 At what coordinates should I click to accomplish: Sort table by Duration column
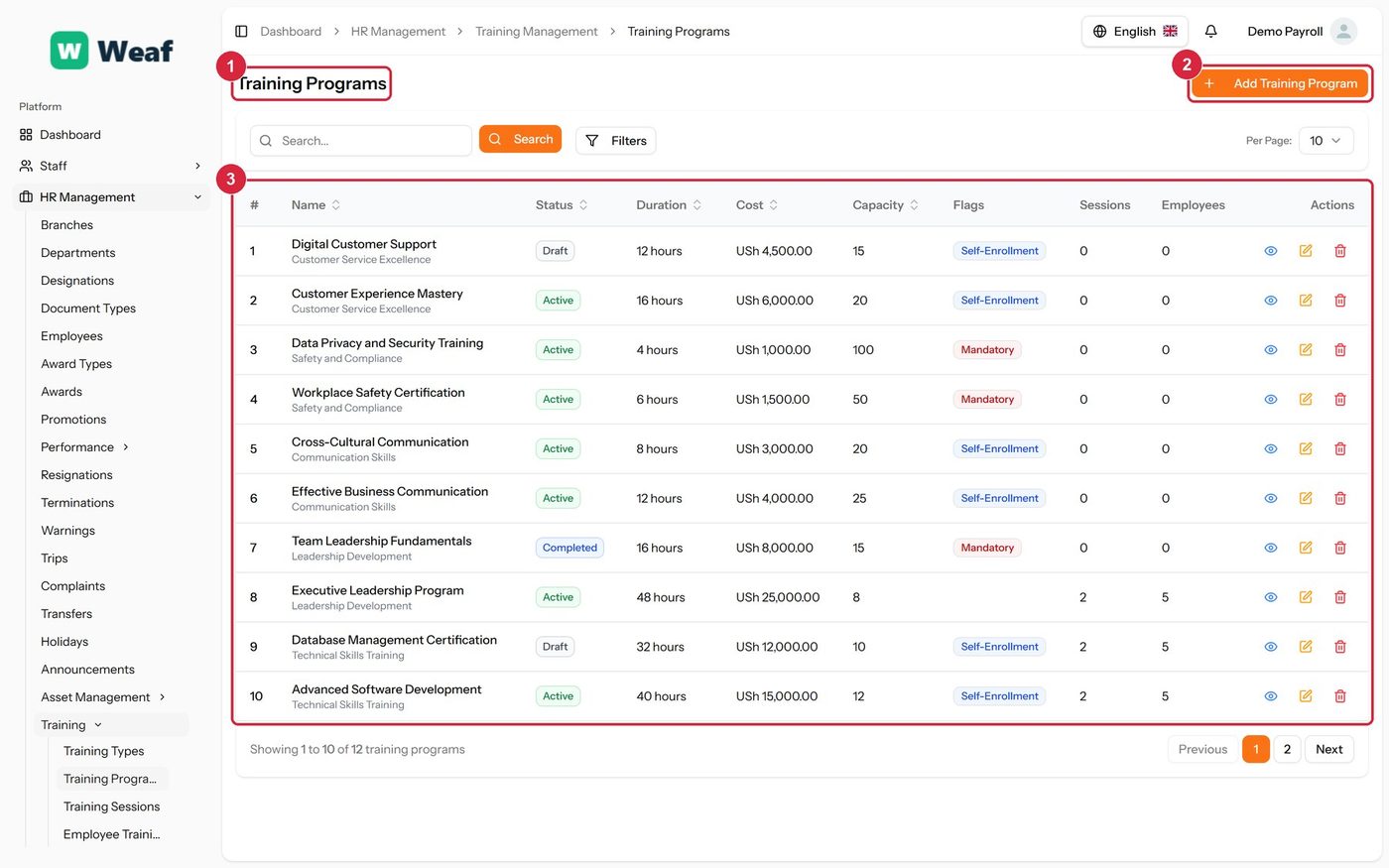[669, 205]
